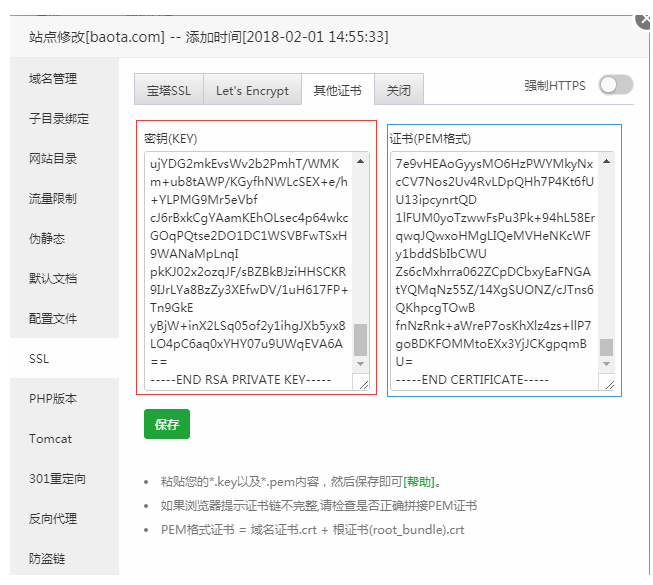This screenshot has width=653, height=585.
Task: Click the green 保存 button
Action: point(167,424)
